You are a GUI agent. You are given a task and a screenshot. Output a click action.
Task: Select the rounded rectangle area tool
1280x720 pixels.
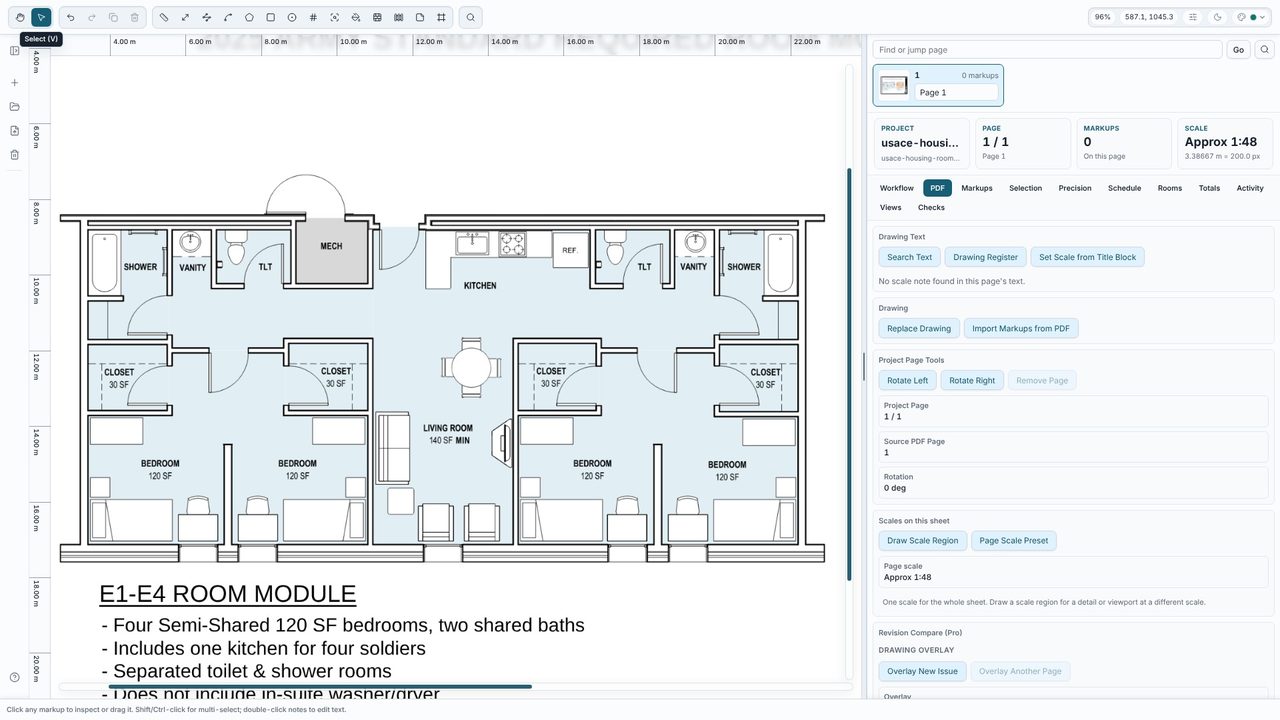[x=270, y=17]
